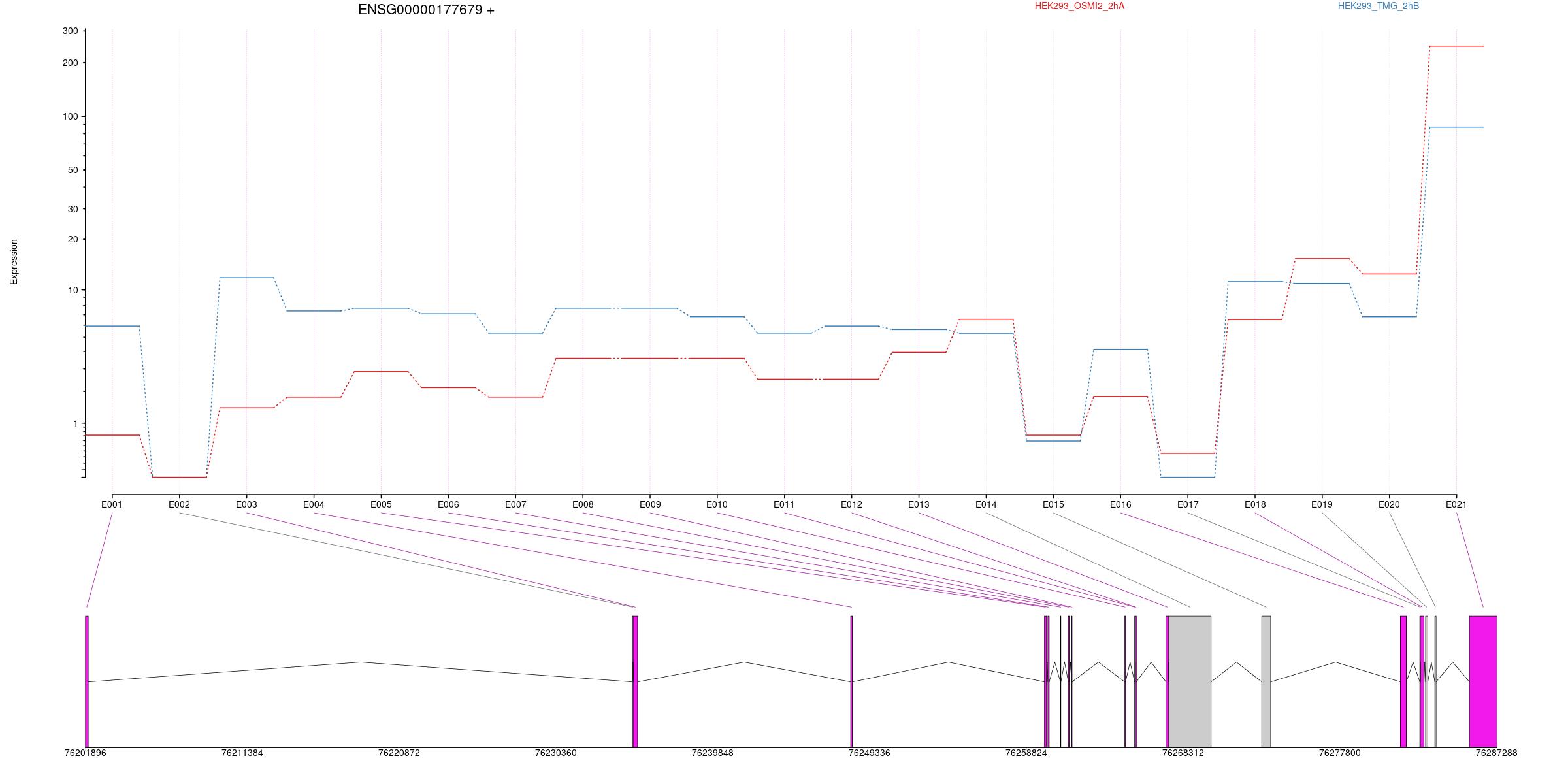Click the blue line segment at E001
This screenshot has width=1568, height=784.
pyautogui.click(x=112, y=326)
